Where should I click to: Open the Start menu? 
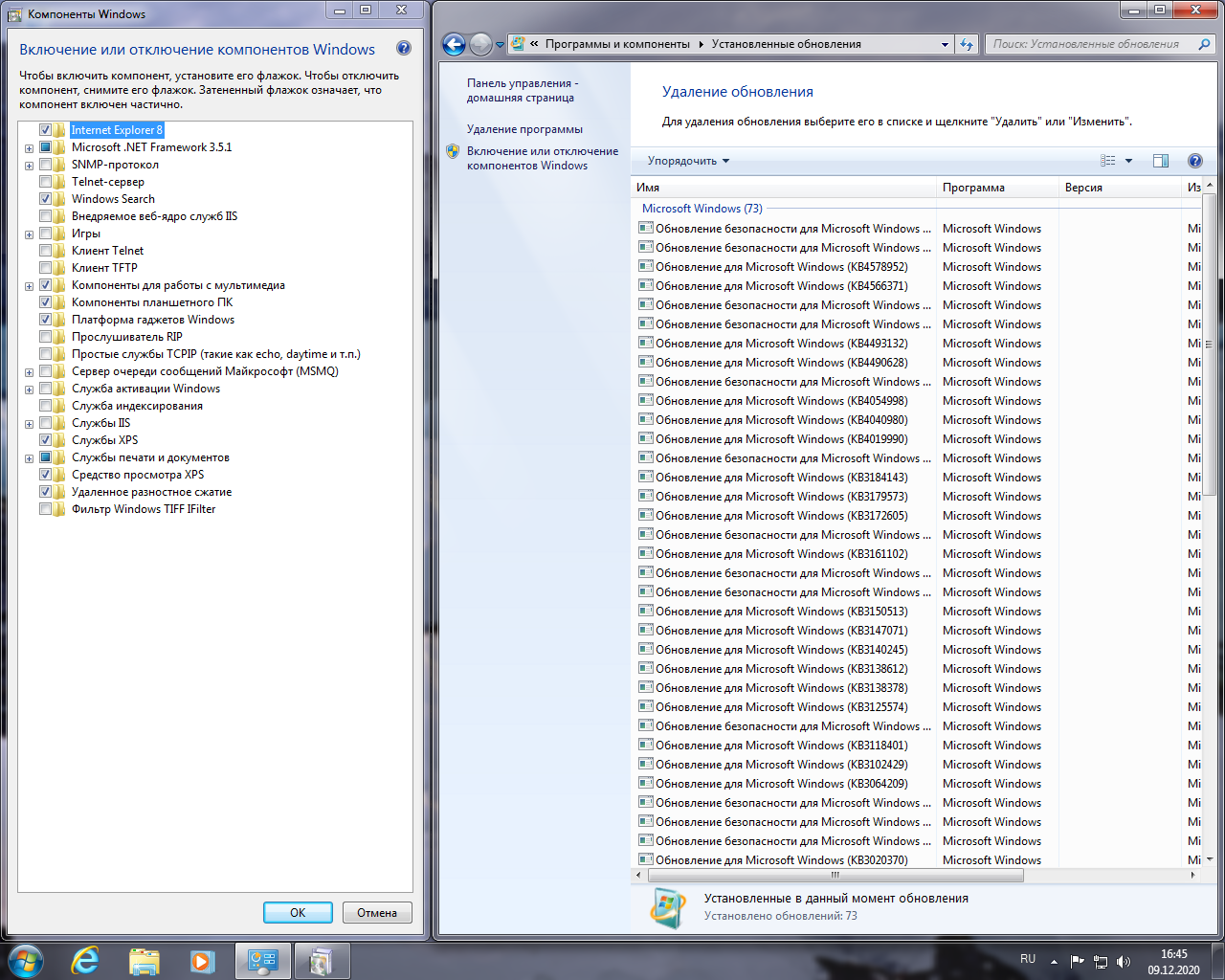[25, 961]
